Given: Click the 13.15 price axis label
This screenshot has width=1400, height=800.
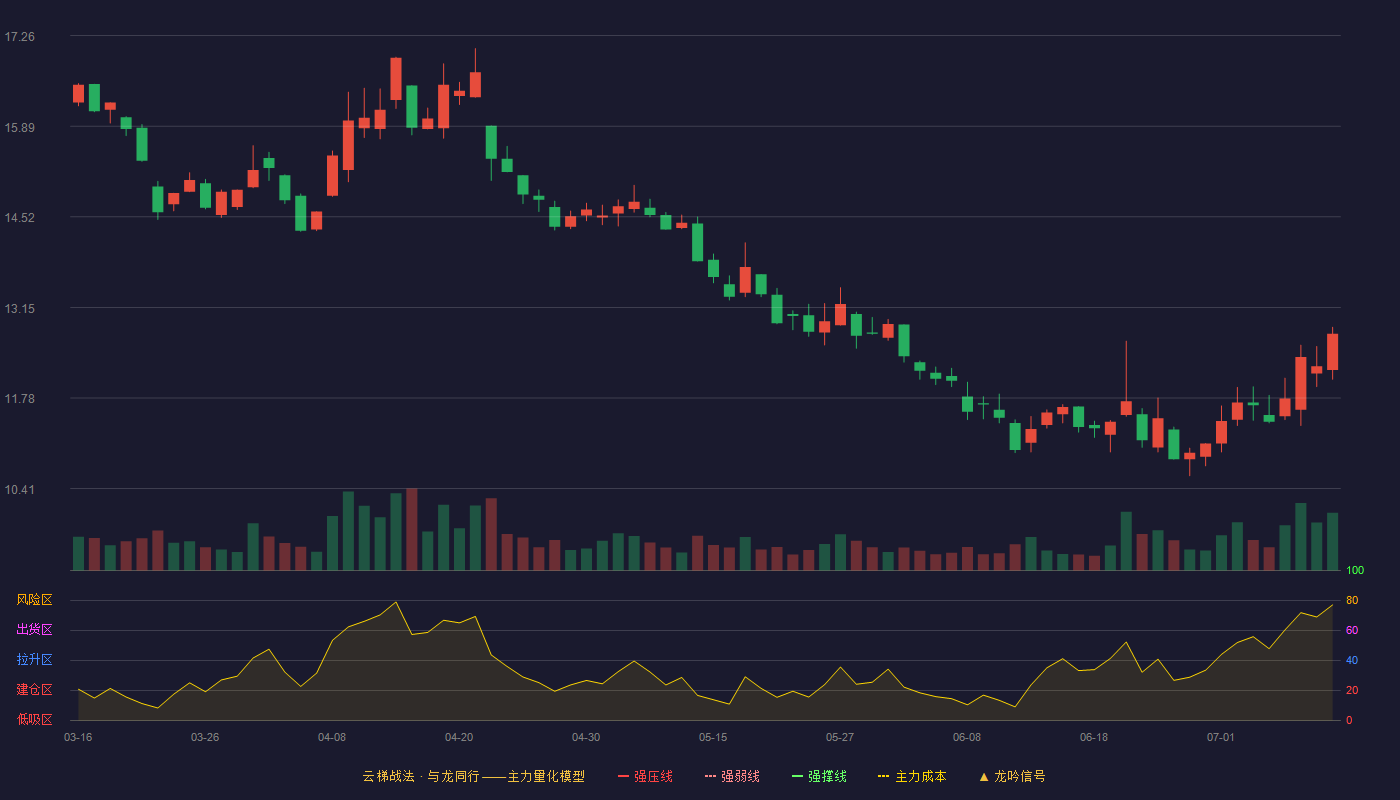Looking at the screenshot, I should point(20,309).
